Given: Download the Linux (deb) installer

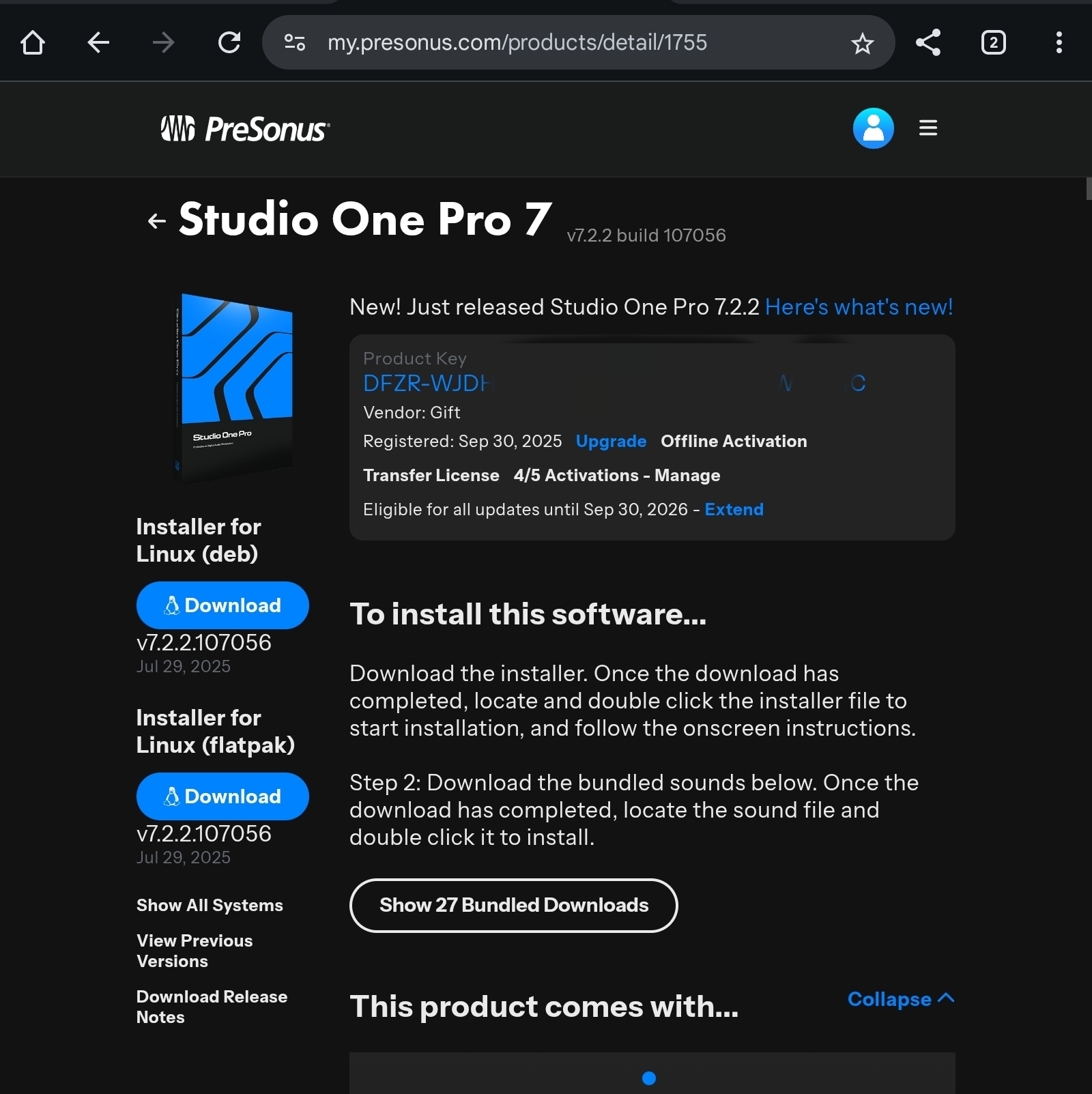Looking at the screenshot, I should coord(222,605).
